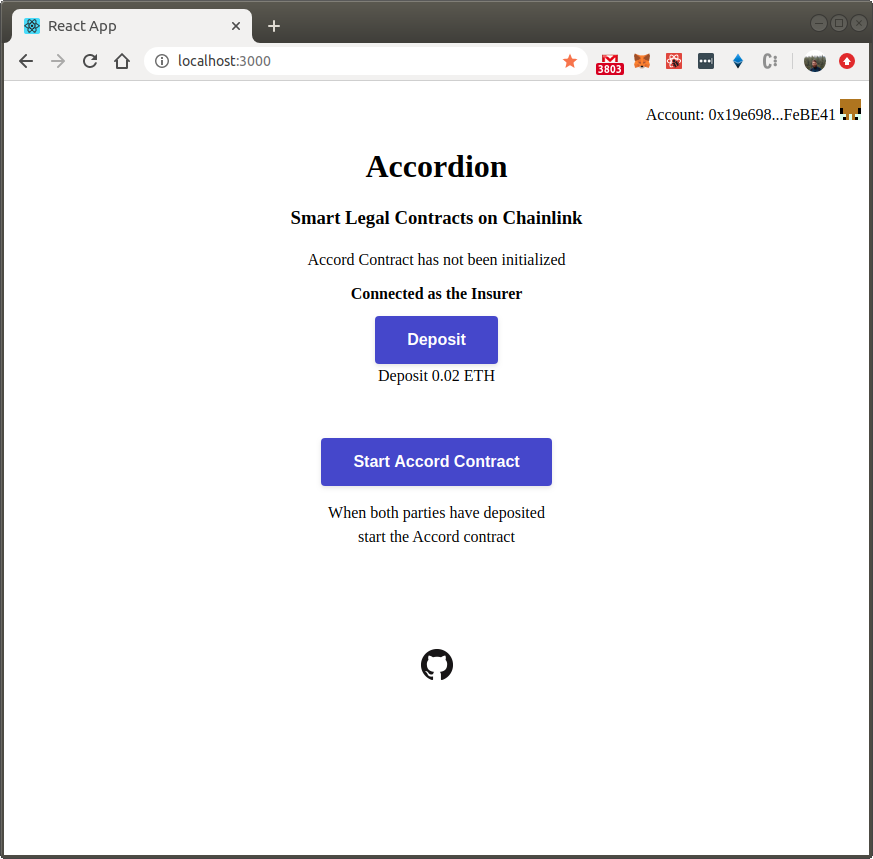This screenshot has width=873, height=859.
Task: Open the dark password-dots extension icon
Action: point(706,61)
